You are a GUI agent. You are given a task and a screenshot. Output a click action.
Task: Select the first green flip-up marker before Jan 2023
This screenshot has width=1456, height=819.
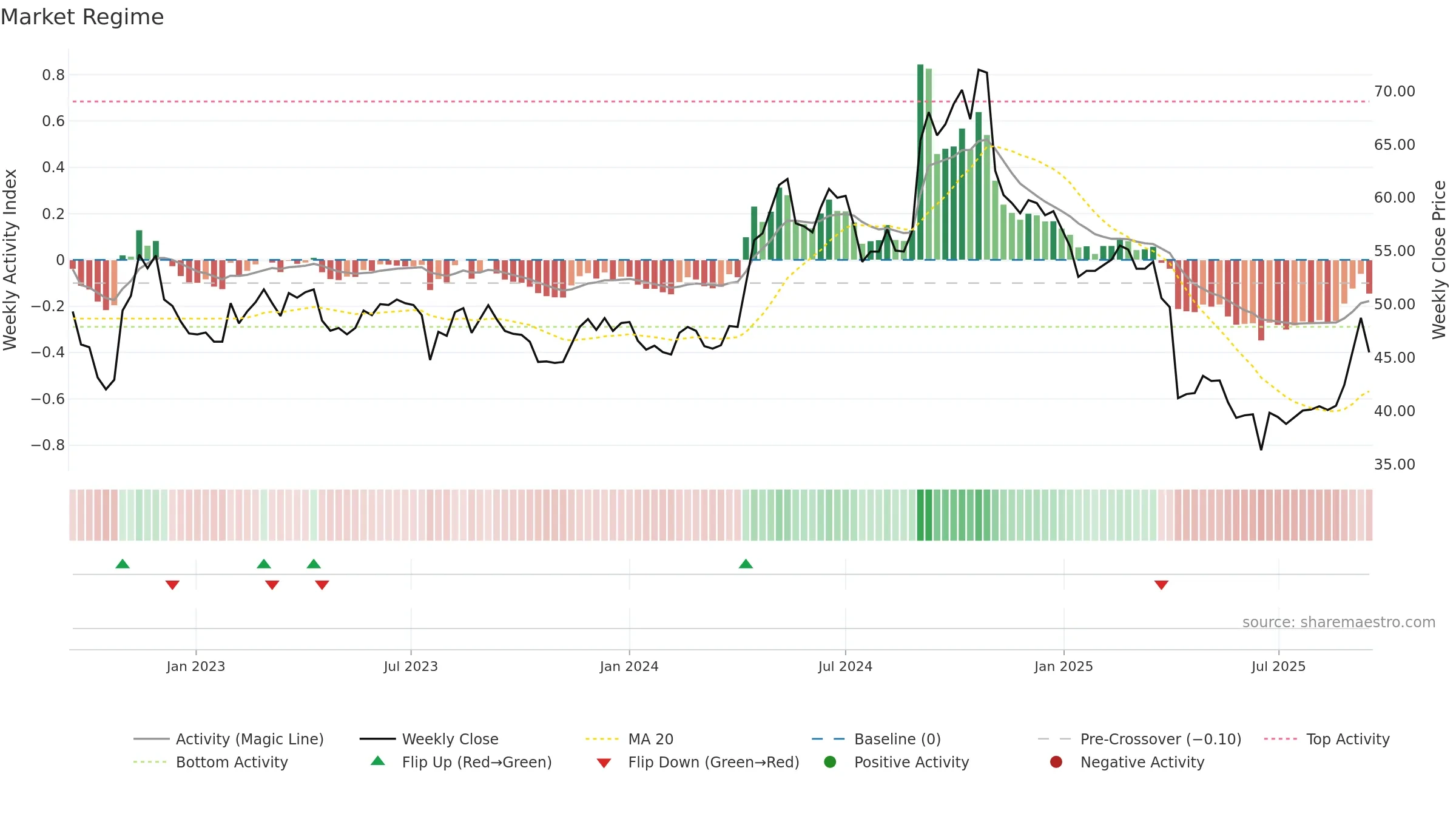(123, 564)
